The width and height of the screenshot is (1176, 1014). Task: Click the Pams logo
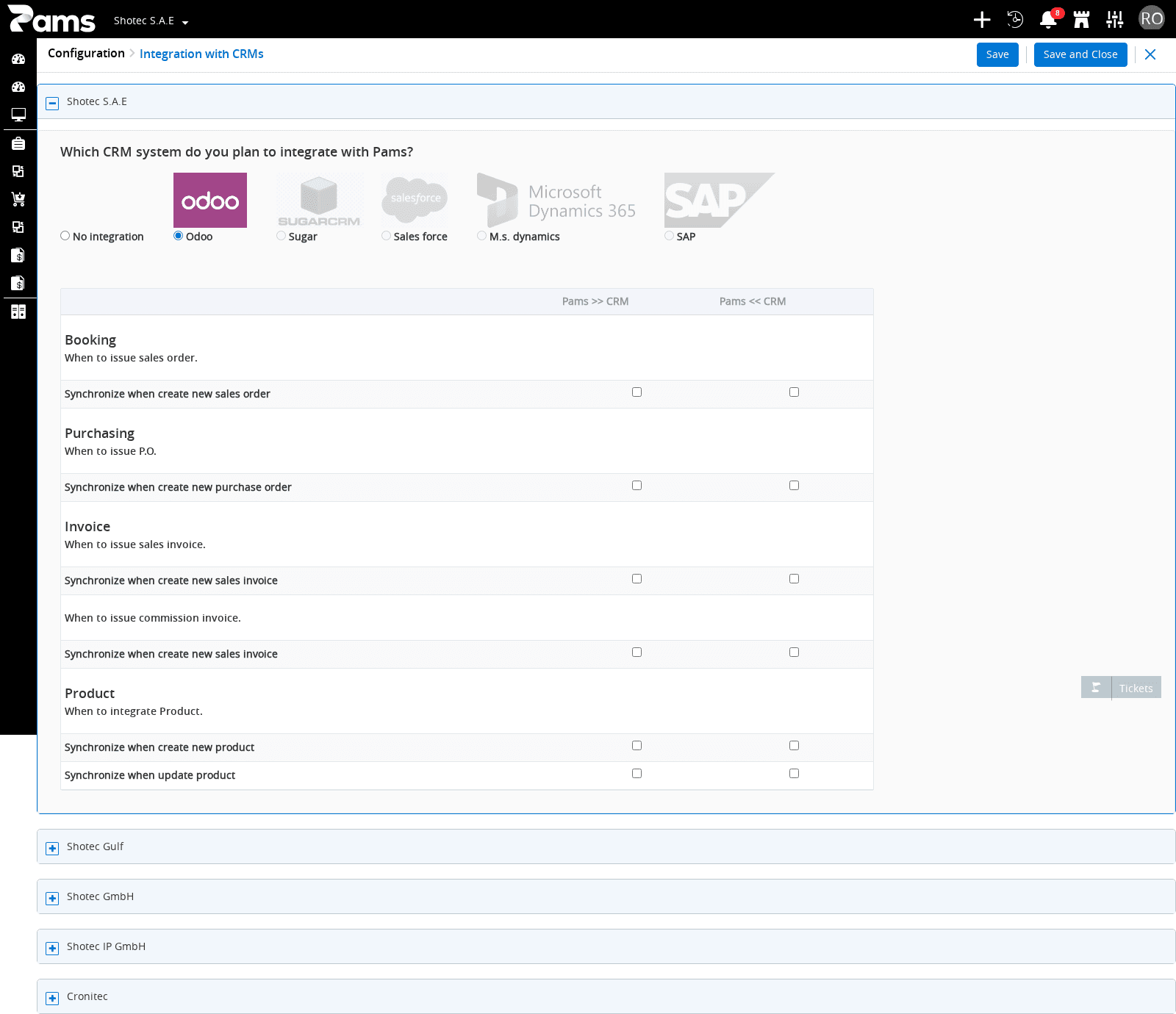pyautogui.click(x=52, y=18)
